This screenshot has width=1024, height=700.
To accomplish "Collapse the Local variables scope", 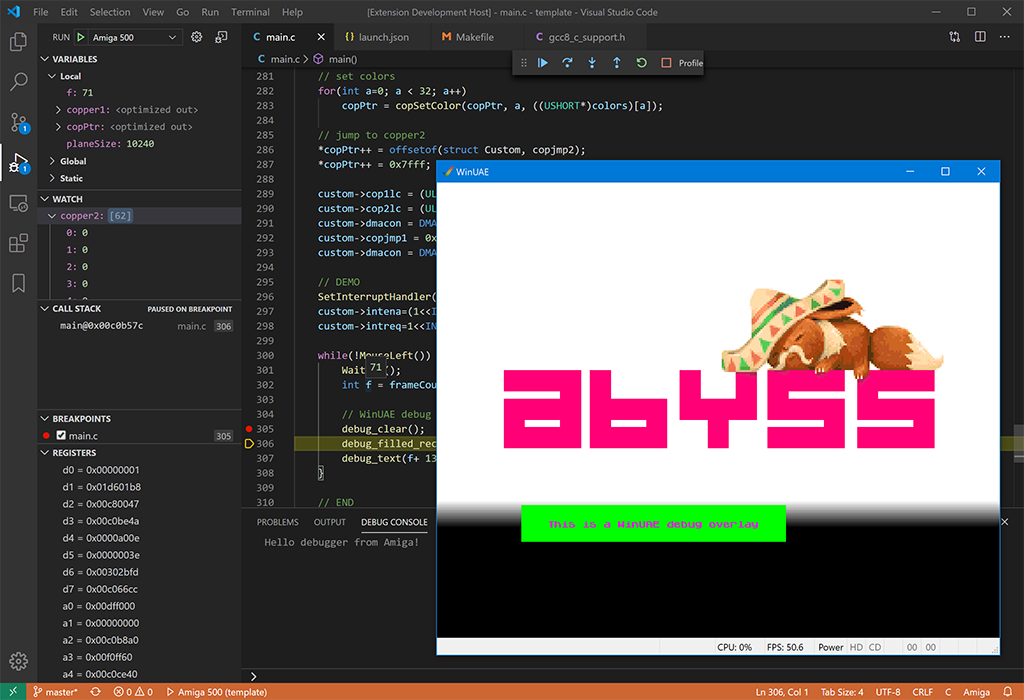I will click(x=52, y=76).
